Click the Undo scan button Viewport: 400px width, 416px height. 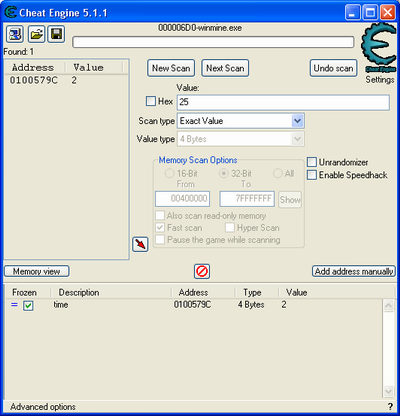pyautogui.click(x=333, y=68)
